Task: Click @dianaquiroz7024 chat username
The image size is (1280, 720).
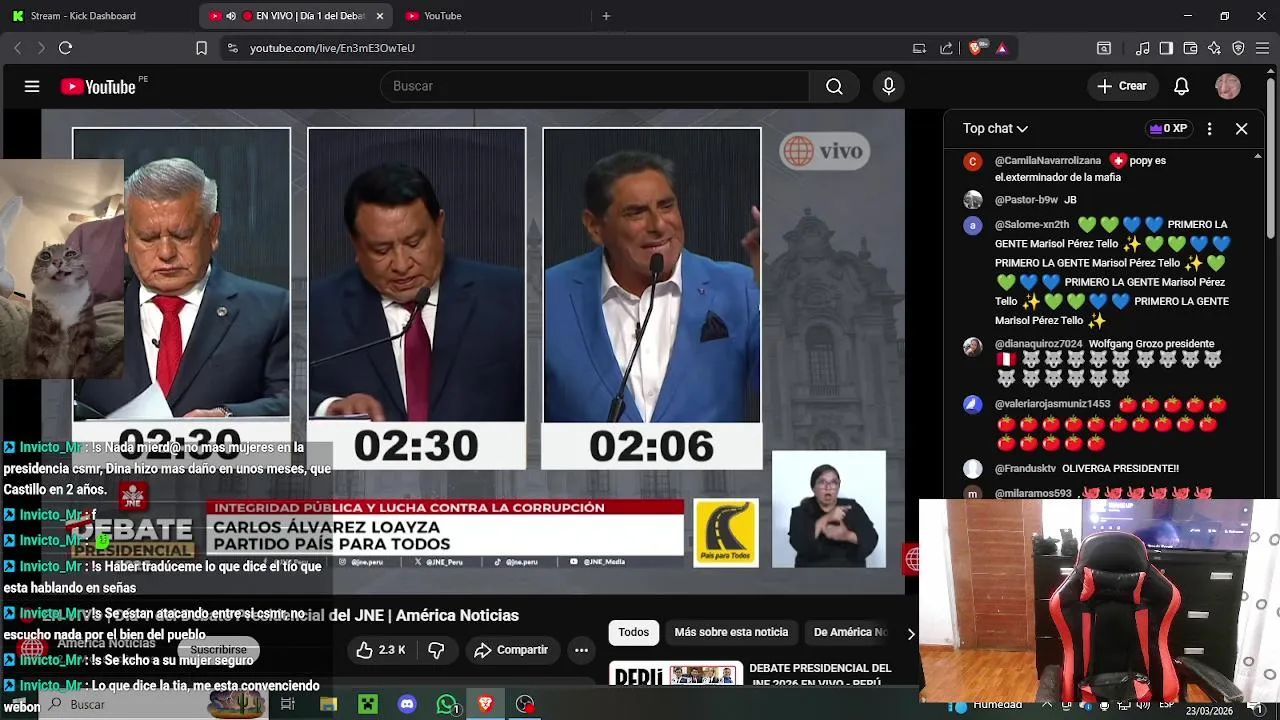Action: (1038, 344)
